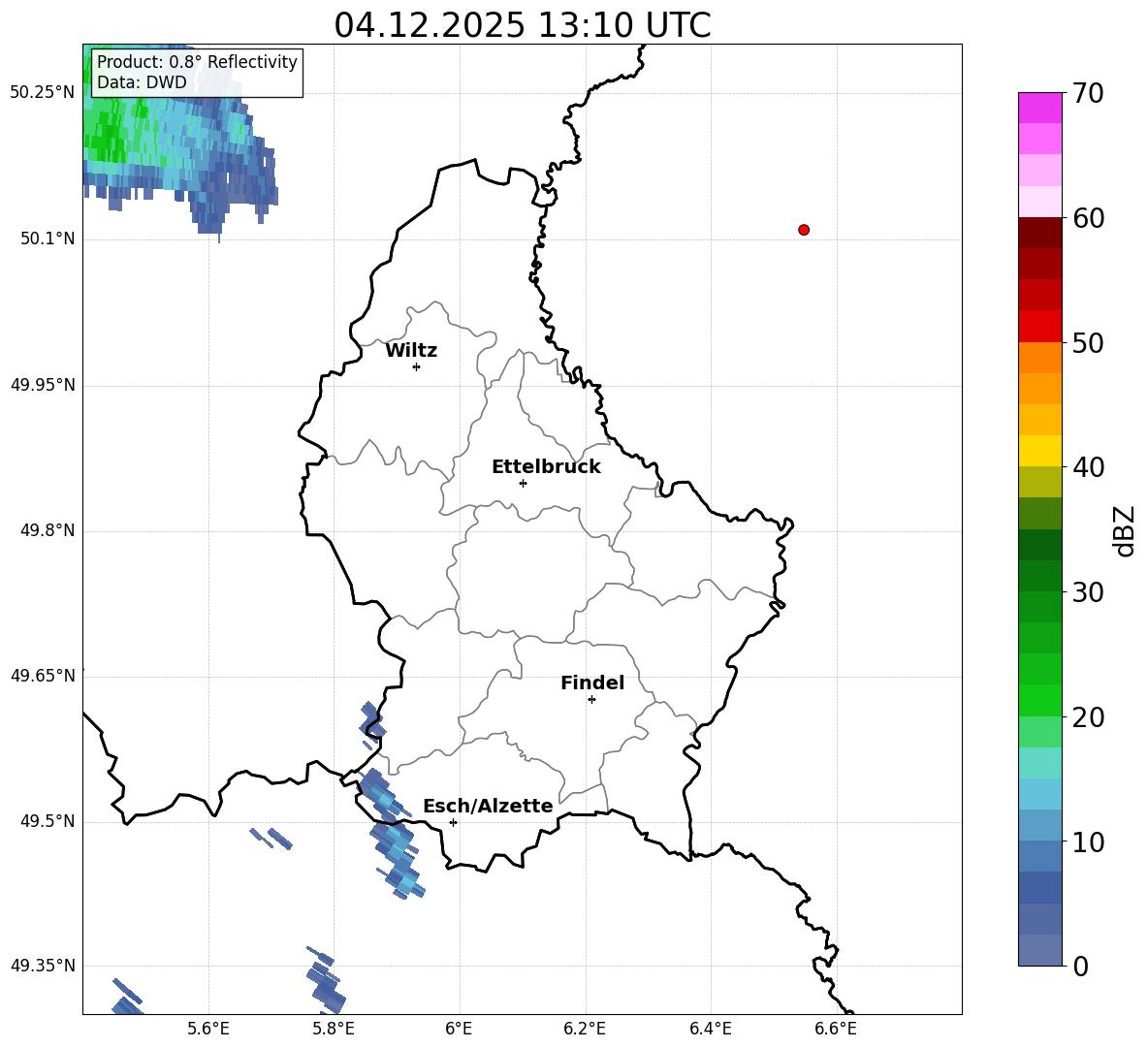
Task: Click colorbar tick value 0
Action: (x=1080, y=967)
